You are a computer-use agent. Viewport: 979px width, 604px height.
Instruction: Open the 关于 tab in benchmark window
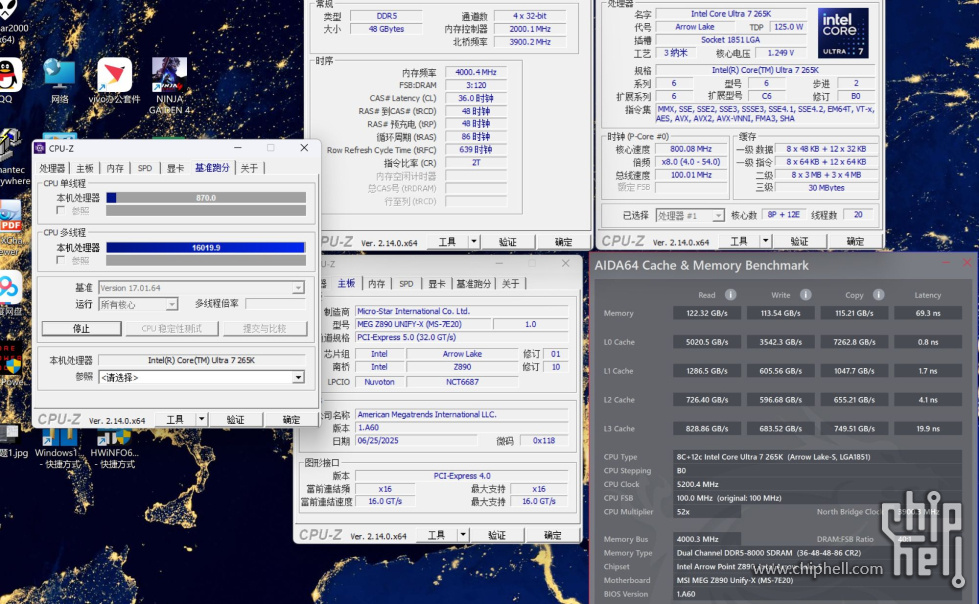point(249,168)
